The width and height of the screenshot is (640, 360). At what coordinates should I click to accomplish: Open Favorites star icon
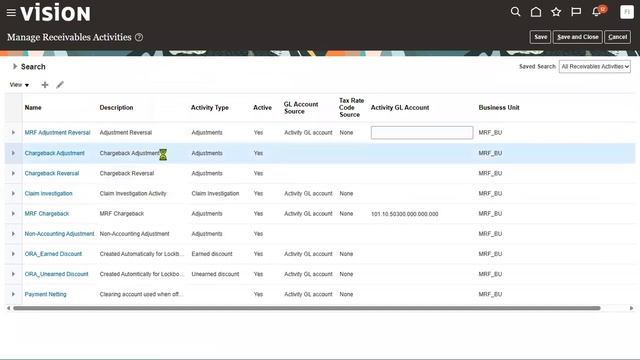pos(556,12)
